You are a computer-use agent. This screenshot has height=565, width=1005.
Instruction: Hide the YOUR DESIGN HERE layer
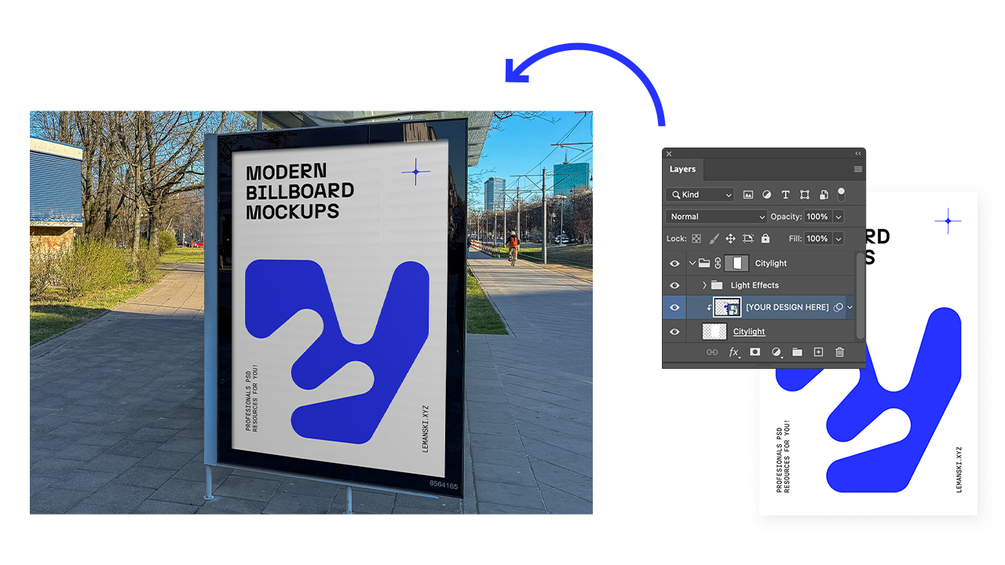674,307
